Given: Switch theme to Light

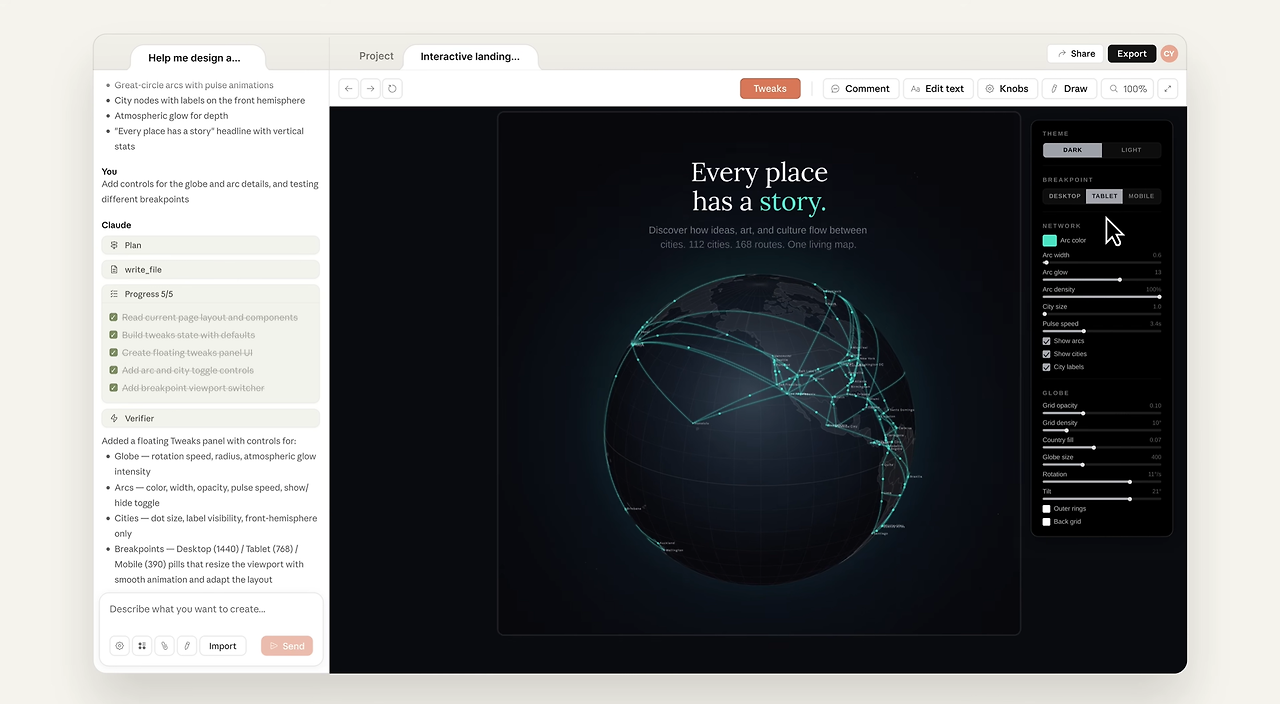Looking at the screenshot, I should [1131, 150].
